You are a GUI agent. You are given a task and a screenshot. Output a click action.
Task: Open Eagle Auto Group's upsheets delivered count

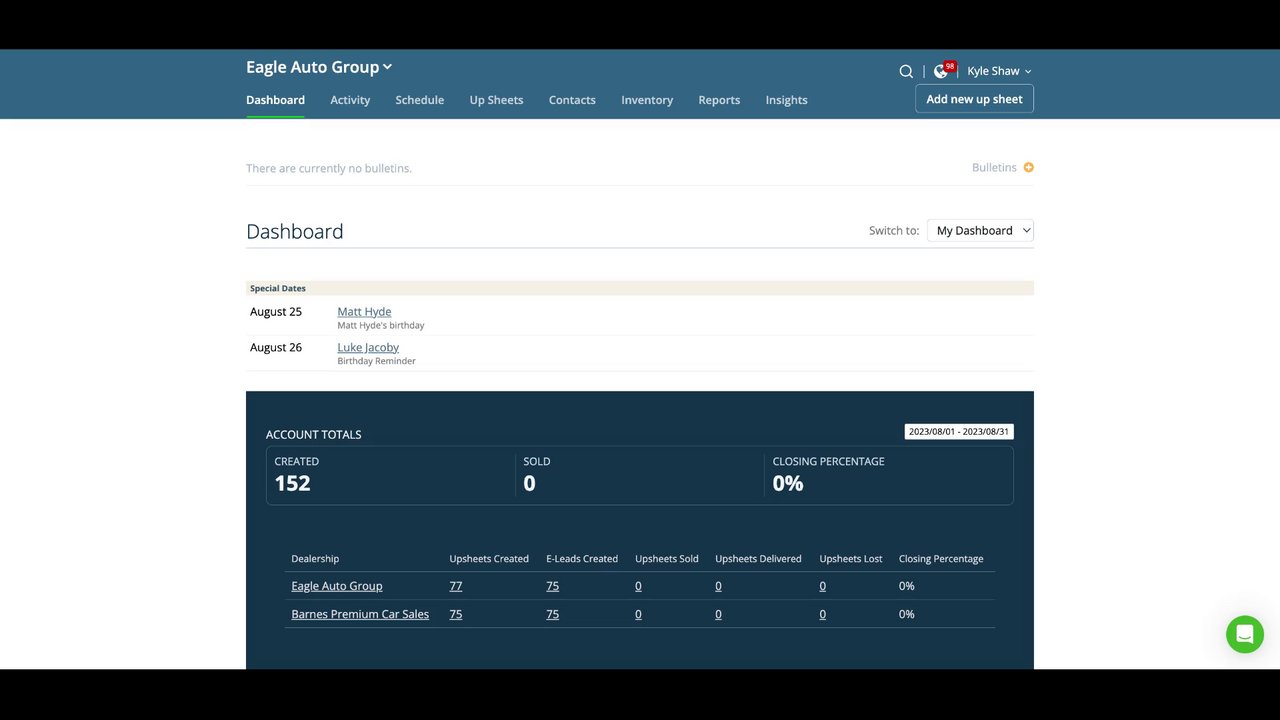coord(718,586)
